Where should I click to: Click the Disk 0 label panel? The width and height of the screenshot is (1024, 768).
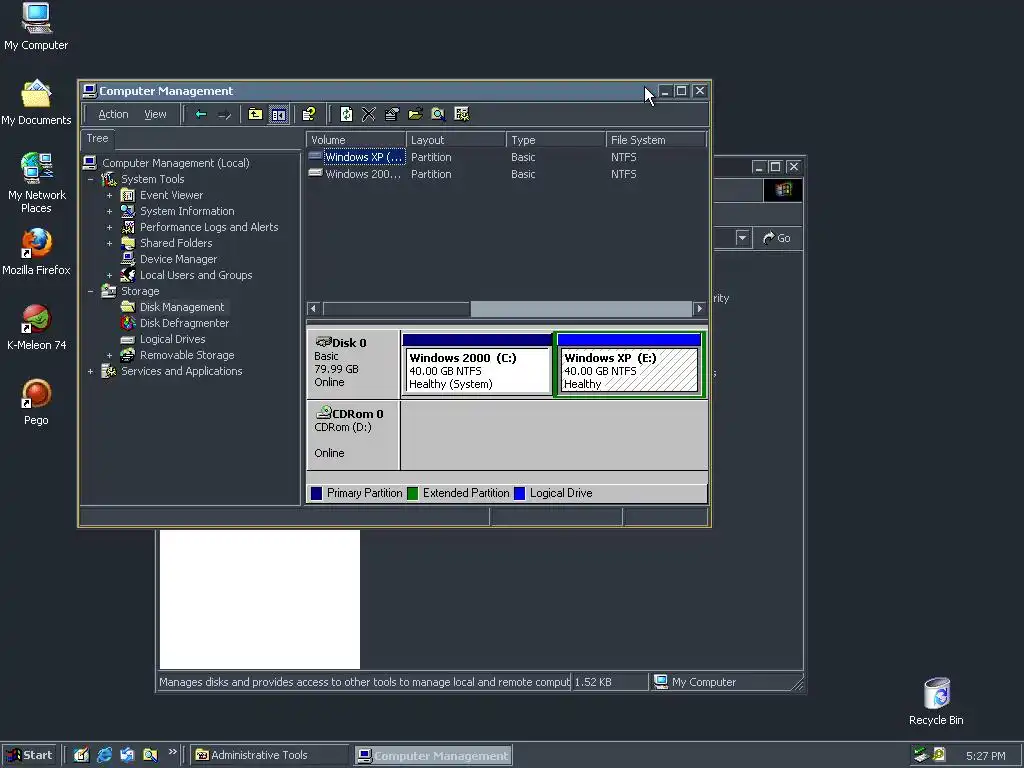coord(353,364)
